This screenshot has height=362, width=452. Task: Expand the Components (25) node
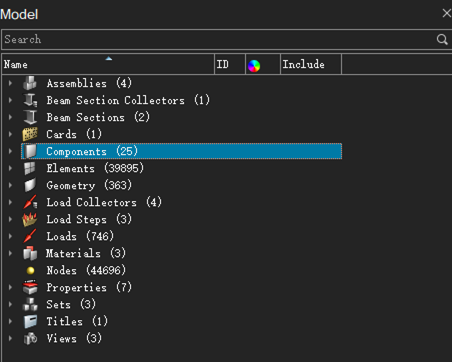10,151
